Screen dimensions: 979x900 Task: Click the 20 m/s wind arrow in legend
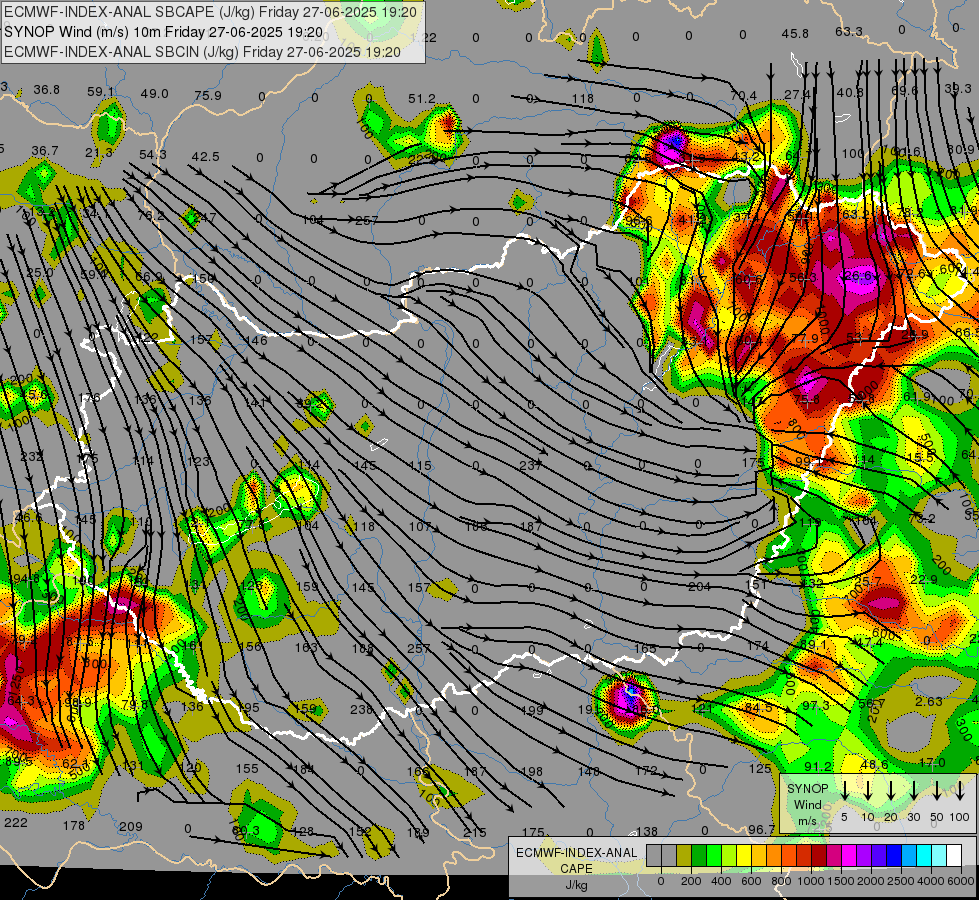tap(891, 789)
